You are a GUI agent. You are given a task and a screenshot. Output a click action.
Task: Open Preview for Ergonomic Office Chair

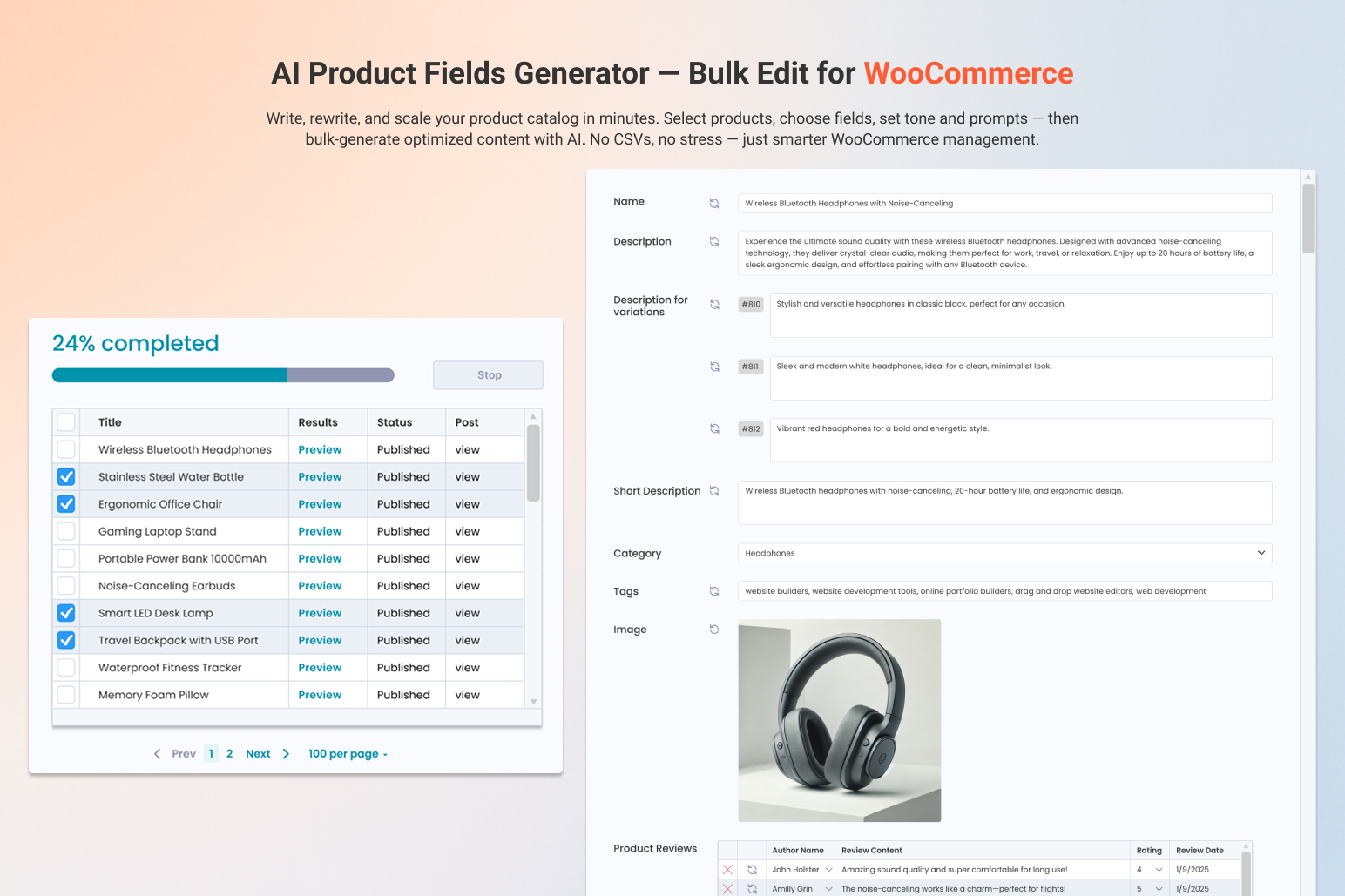click(x=320, y=503)
